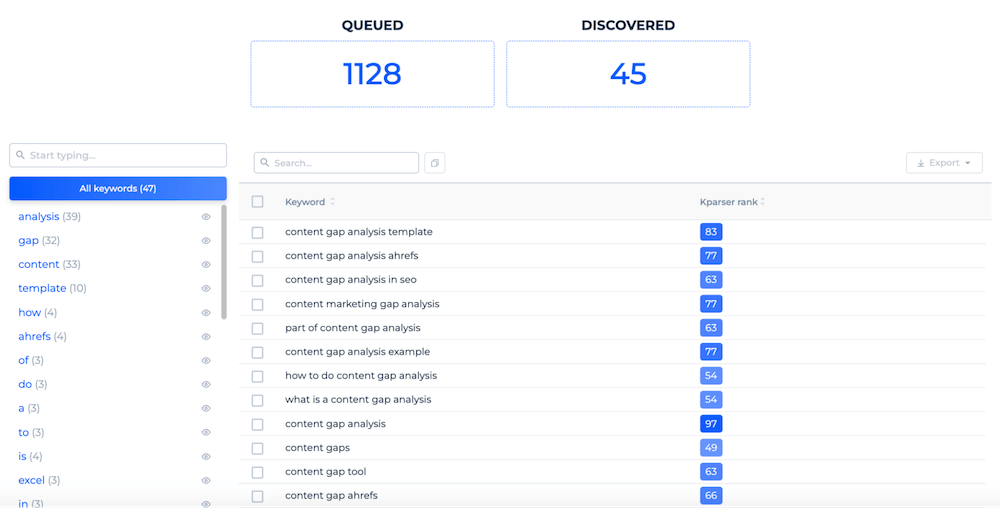Select checkbox for 'content gap tool' row
This screenshot has height=508, width=1000.
click(258, 472)
